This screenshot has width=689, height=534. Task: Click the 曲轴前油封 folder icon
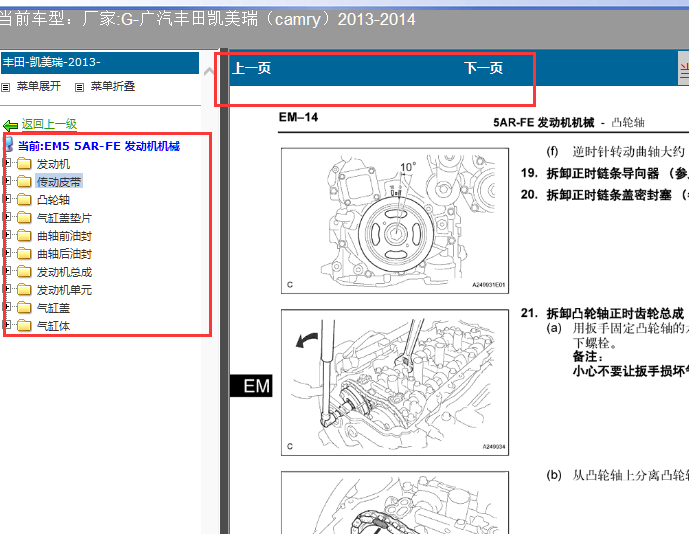[x=24, y=236]
